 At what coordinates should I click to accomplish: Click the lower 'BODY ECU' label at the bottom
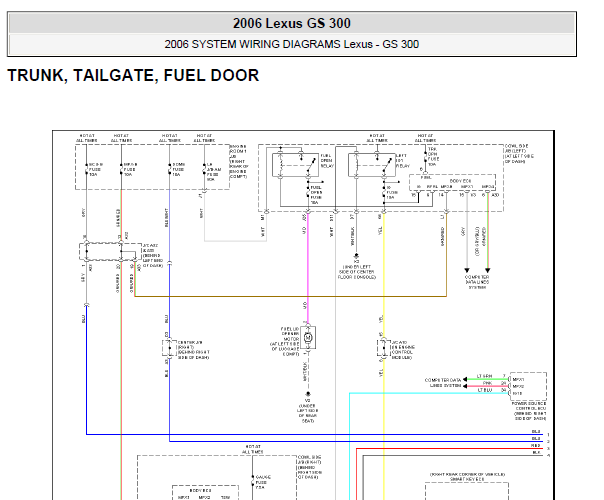coord(200,491)
